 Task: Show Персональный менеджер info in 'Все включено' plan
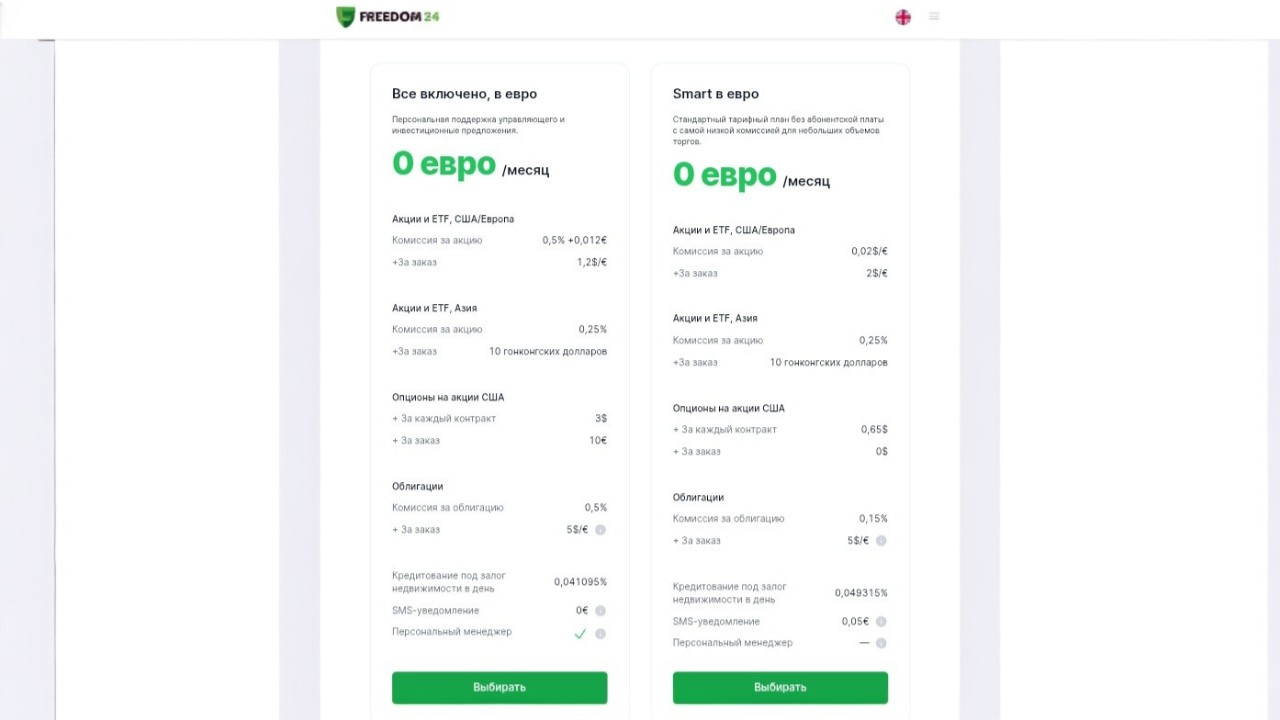[600, 634]
